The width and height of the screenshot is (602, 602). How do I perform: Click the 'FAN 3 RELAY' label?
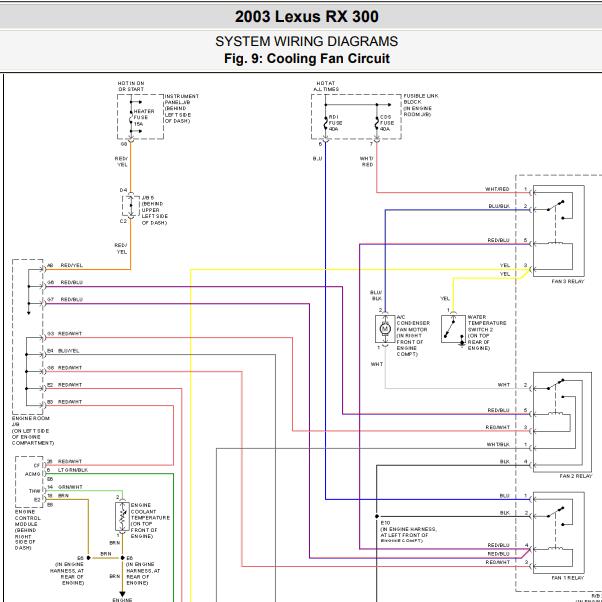click(x=567, y=281)
